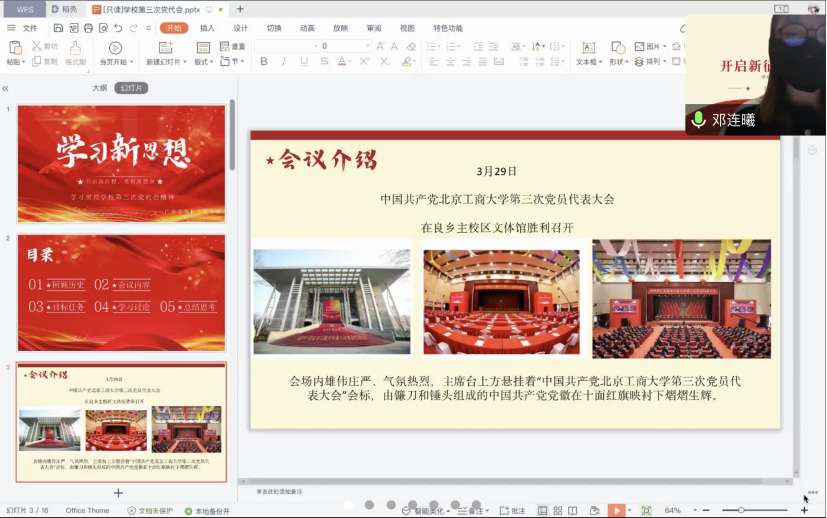827x518 pixels.
Task: Open the font color picker
Action: pyautogui.click(x=342, y=62)
